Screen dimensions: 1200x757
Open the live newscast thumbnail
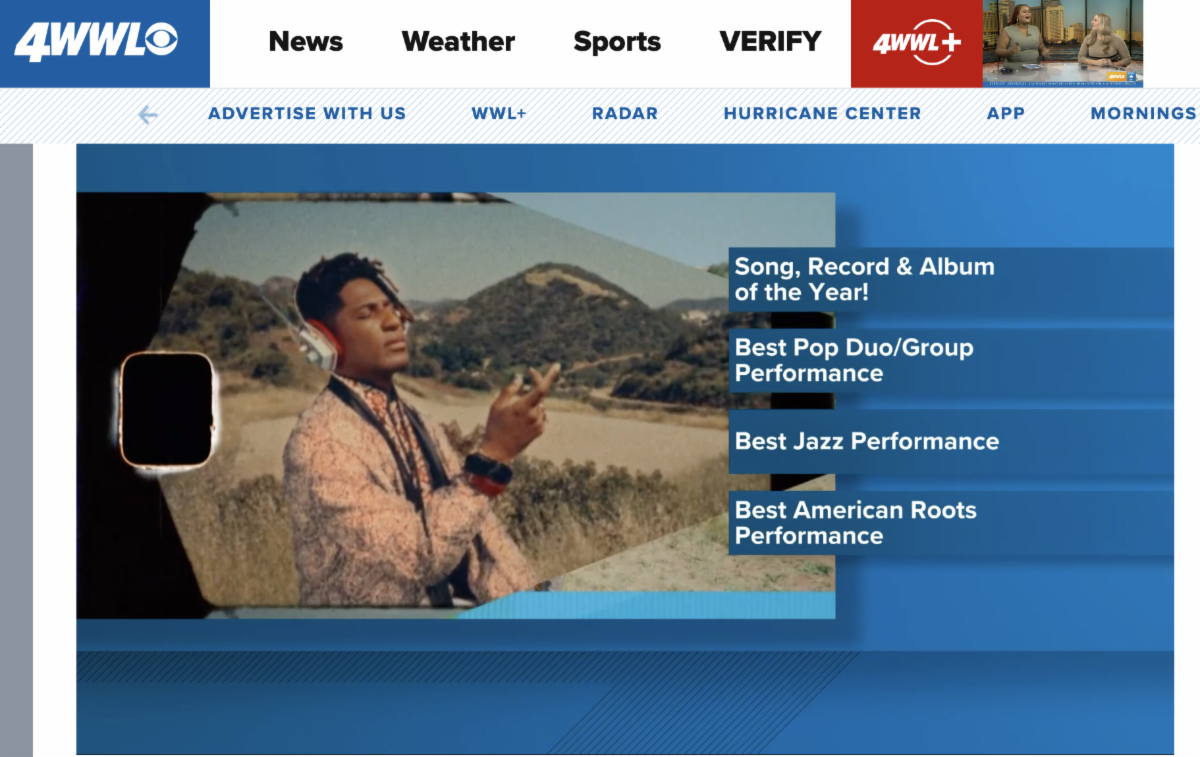(x=1063, y=44)
